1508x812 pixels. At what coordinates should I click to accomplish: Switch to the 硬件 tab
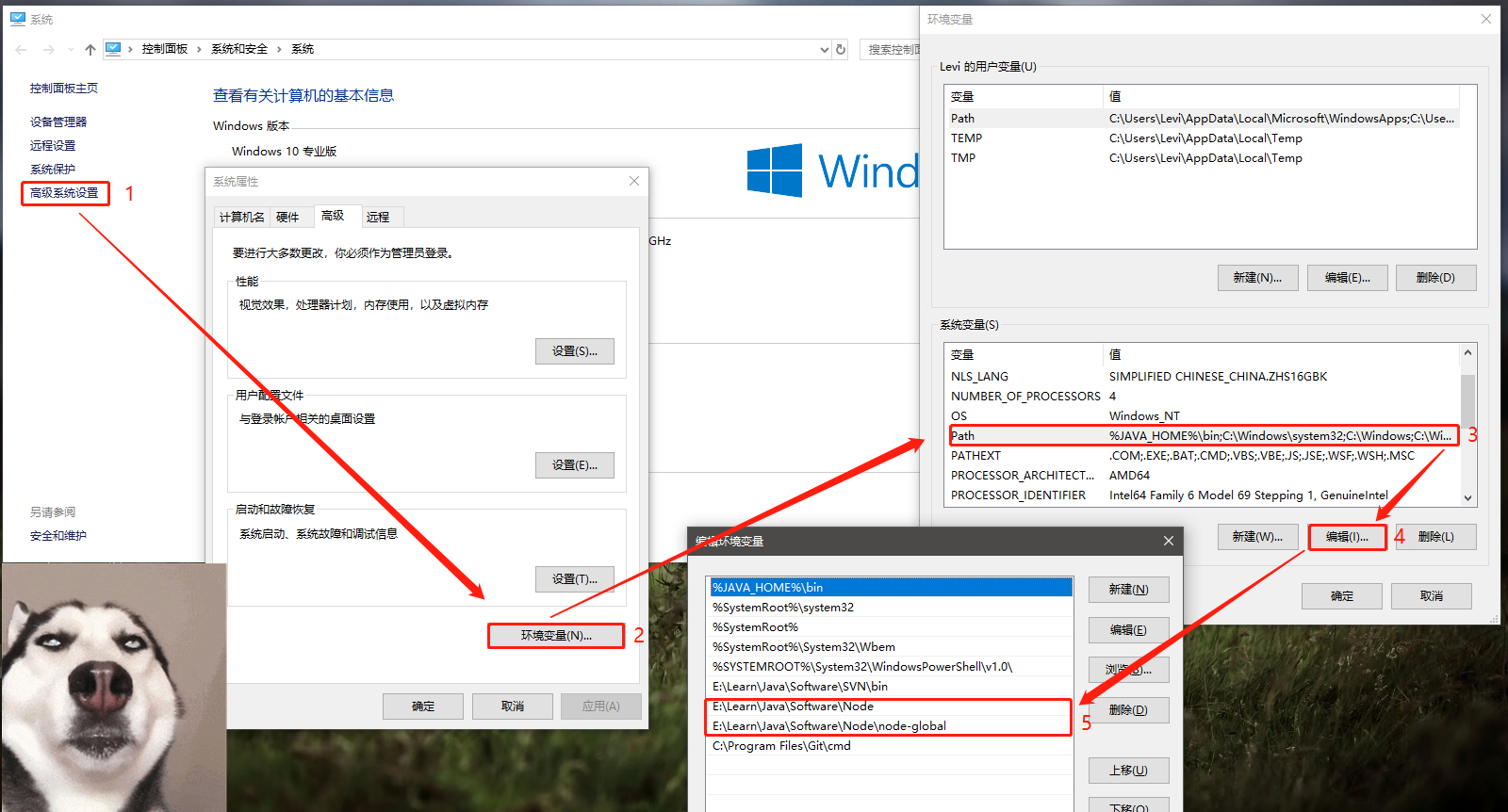pyautogui.click(x=287, y=217)
